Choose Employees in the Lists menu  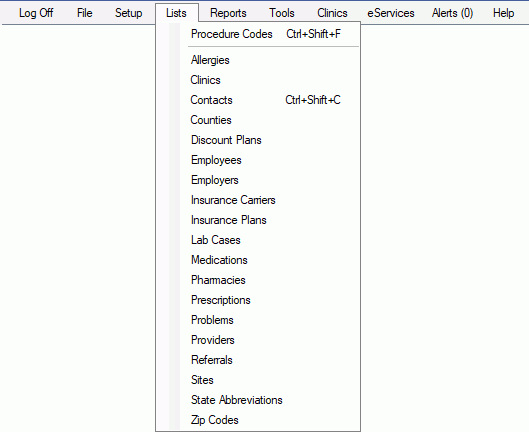tap(258, 160)
